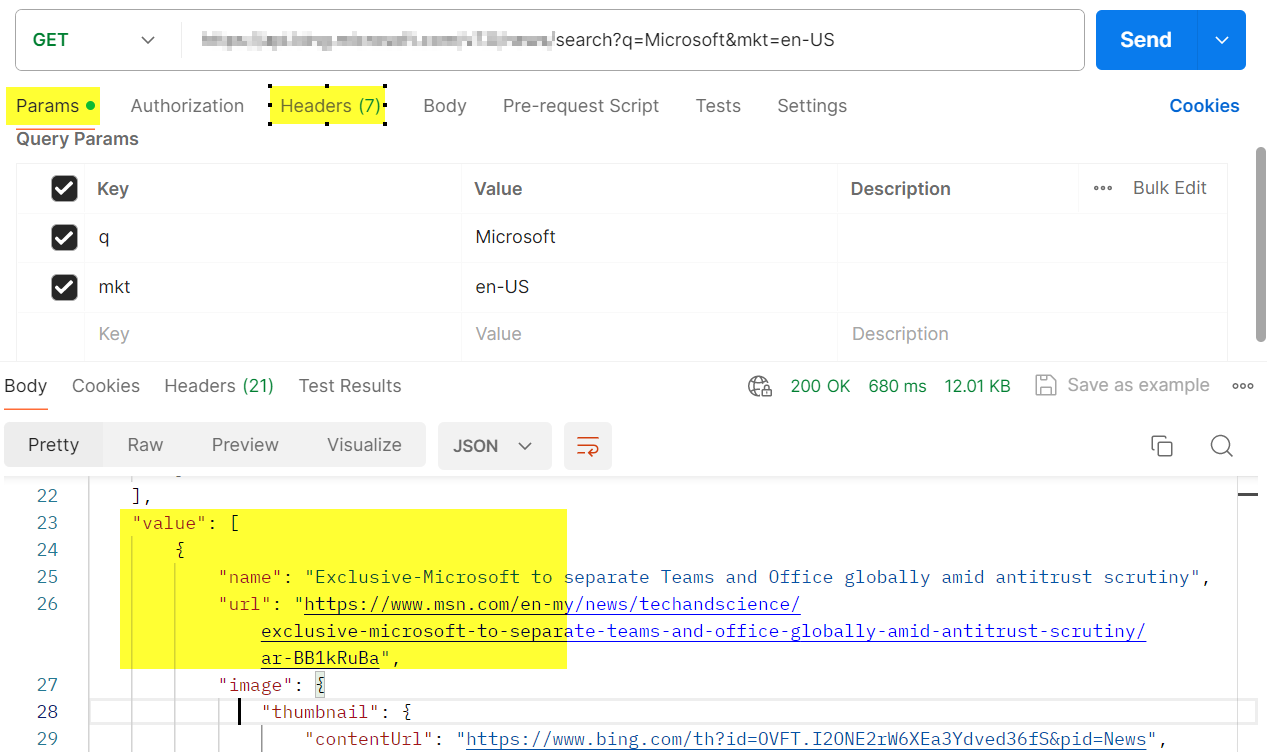Search the response body with magnifier icon
The height and width of the screenshot is (754, 1267).
1221,446
